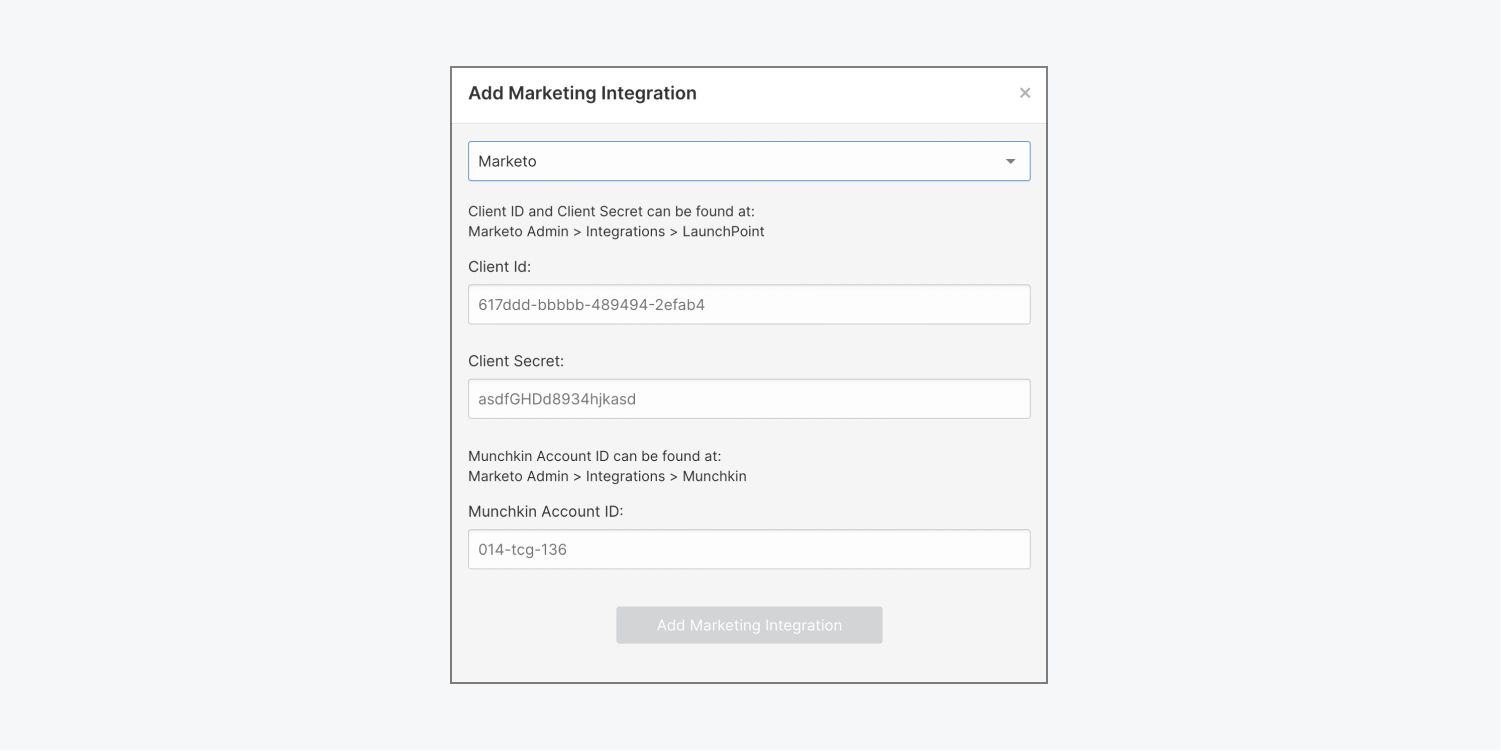
Task: Click the Add Marketing Integration button
Action: [749, 625]
